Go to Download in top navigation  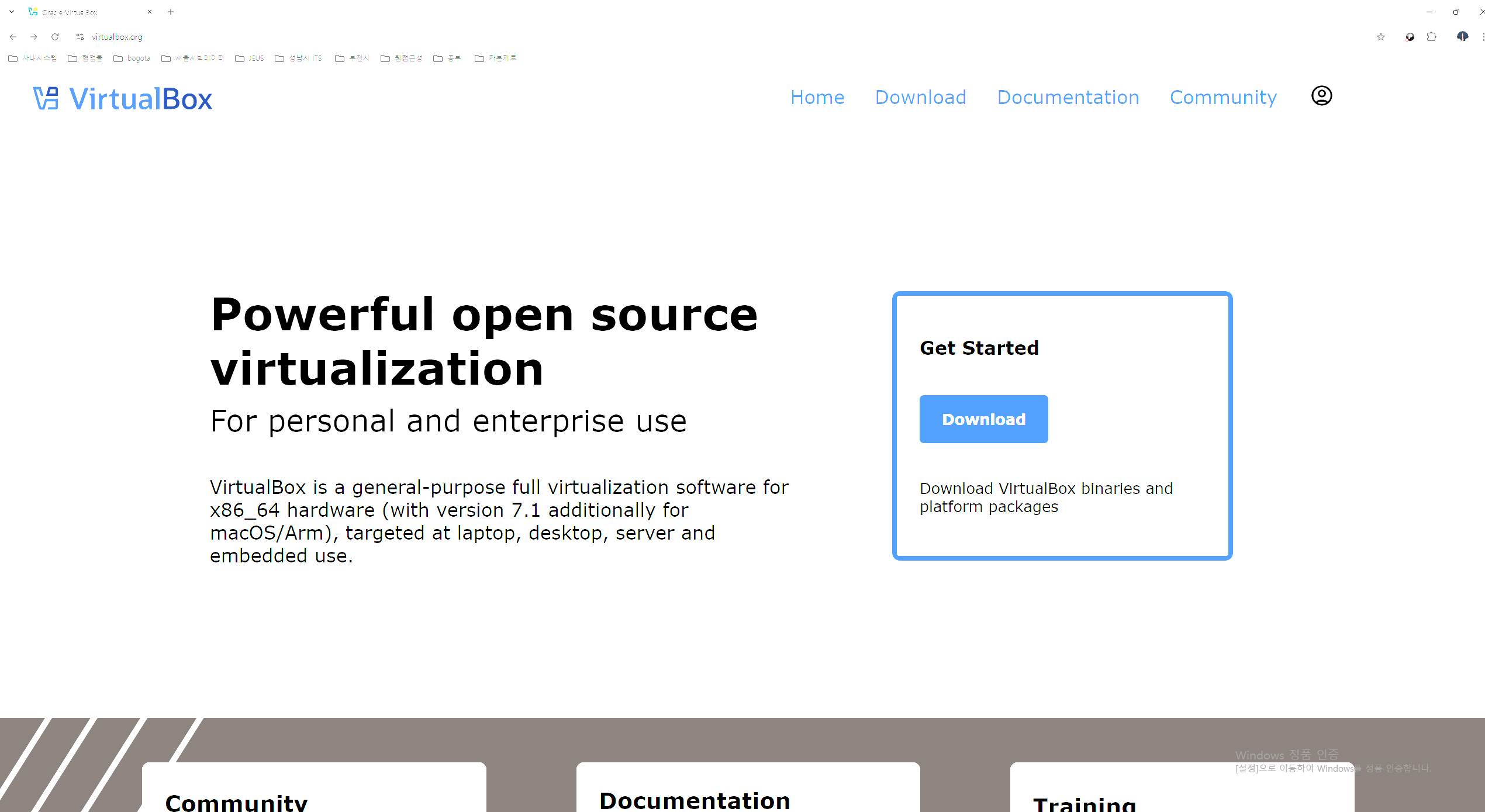(x=920, y=97)
